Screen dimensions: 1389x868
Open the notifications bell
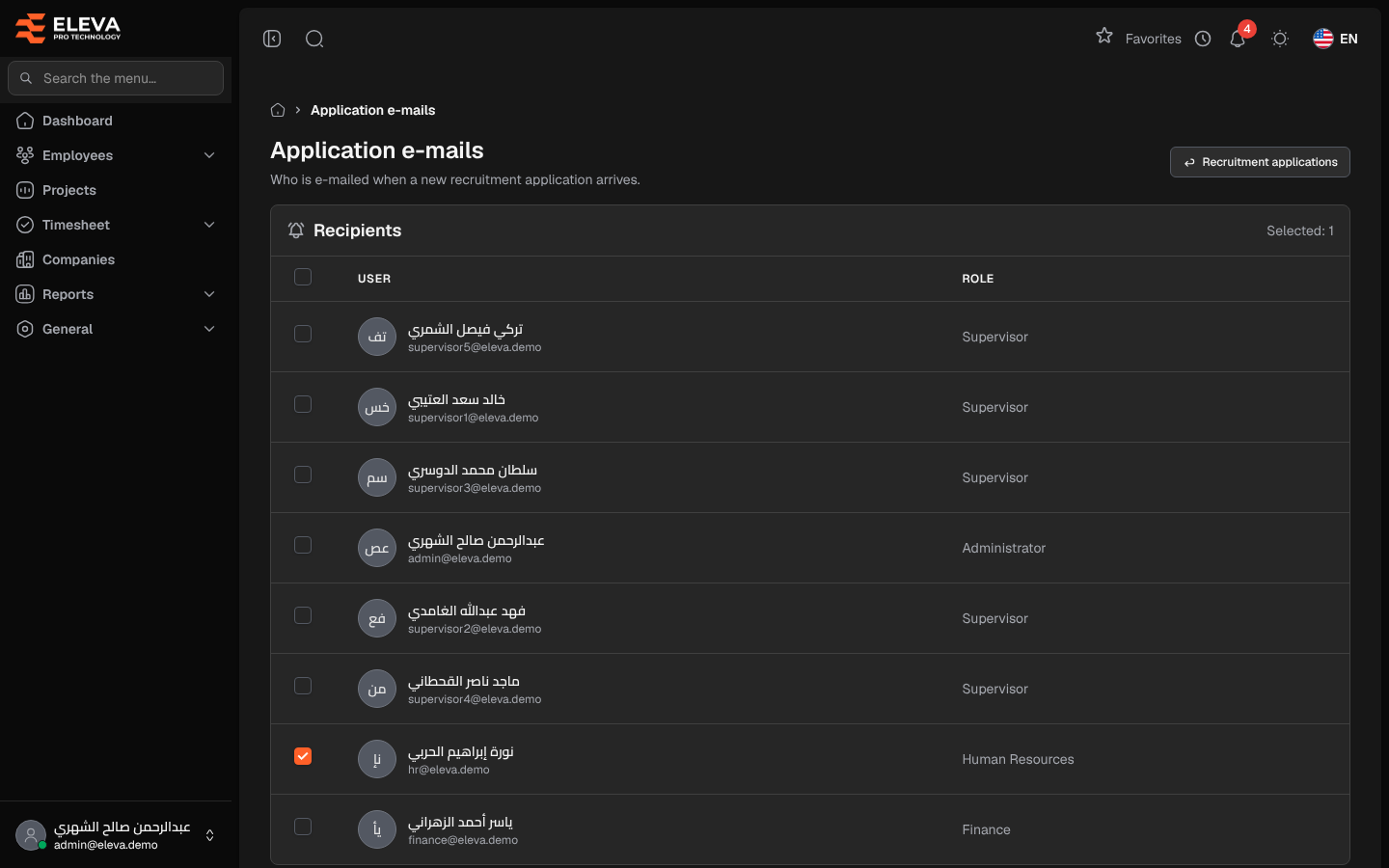pos(1238,39)
